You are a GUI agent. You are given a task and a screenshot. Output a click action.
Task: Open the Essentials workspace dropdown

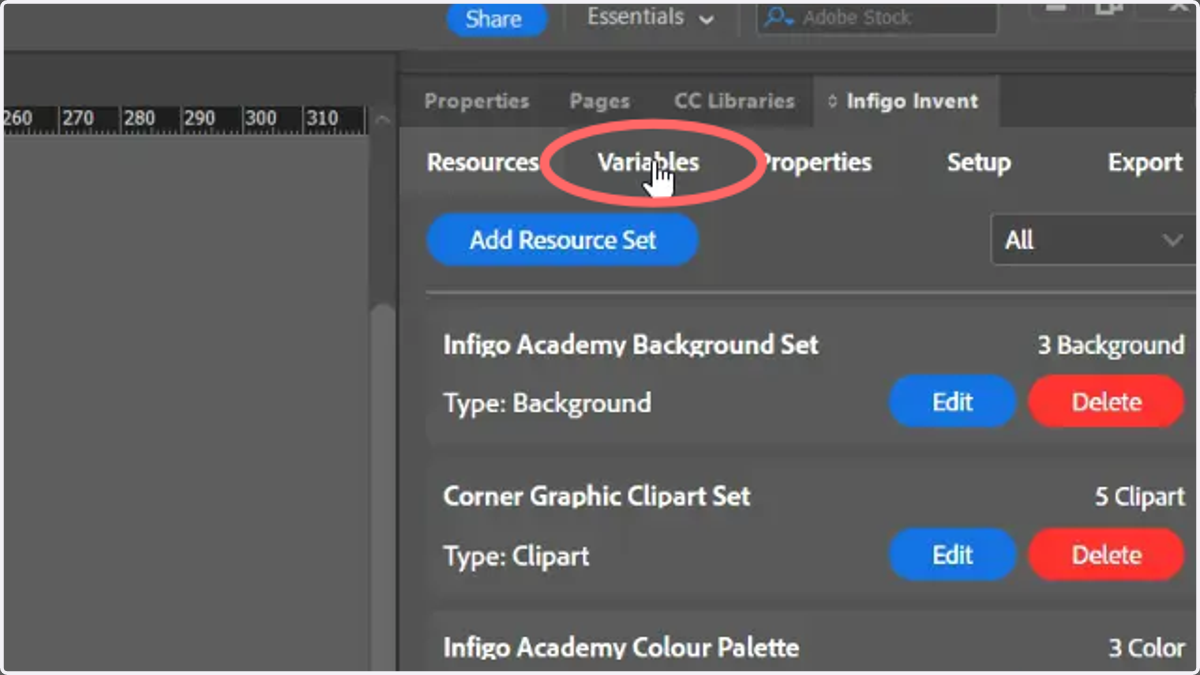(x=651, y=18)
